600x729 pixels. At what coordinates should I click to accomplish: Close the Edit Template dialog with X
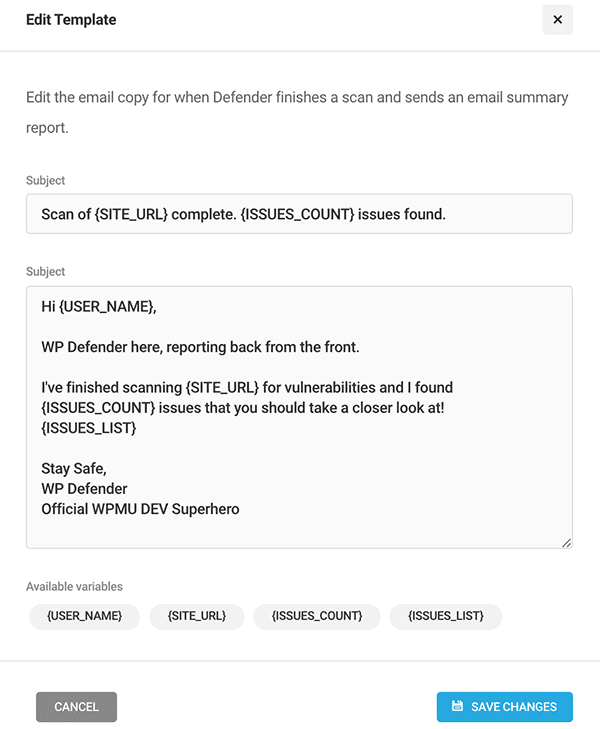557,20
